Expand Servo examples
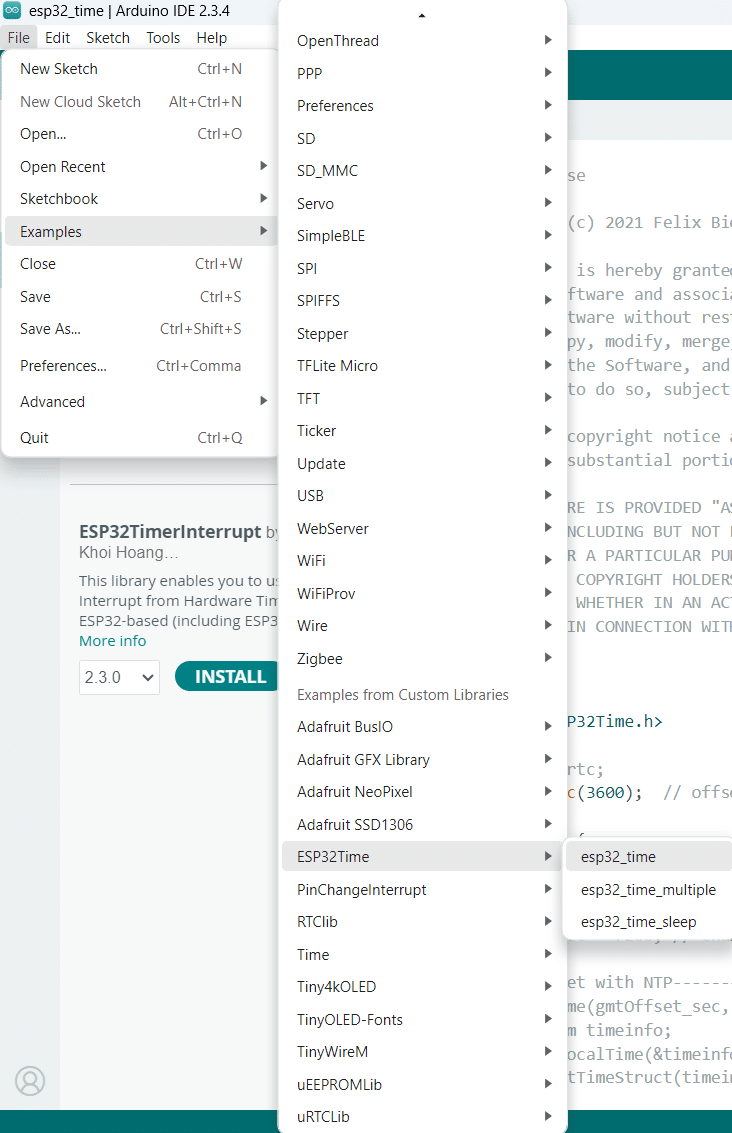Viewport: 732px width, 1133px height. click(422, 203)
